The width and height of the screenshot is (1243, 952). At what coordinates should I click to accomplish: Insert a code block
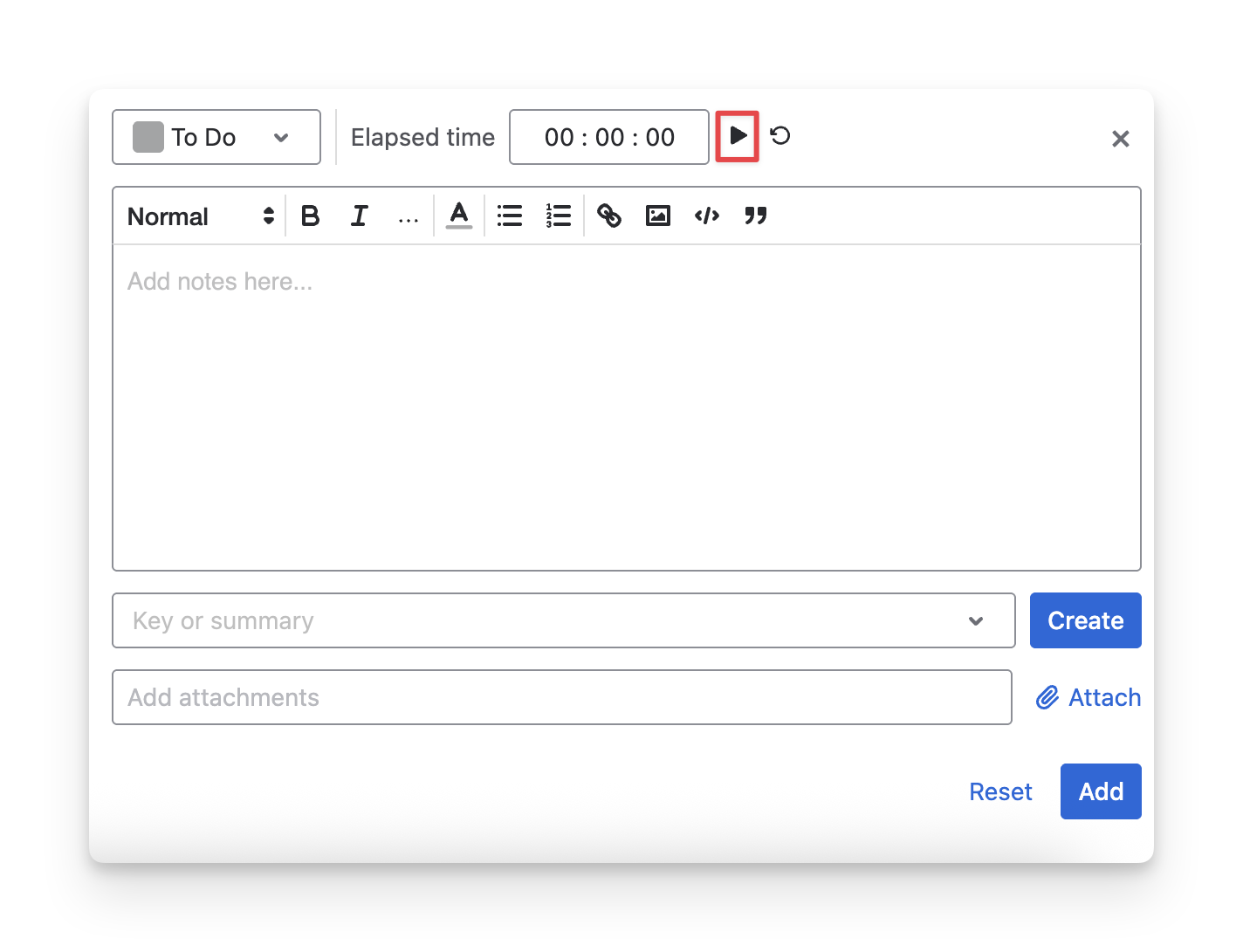(707, 216)
